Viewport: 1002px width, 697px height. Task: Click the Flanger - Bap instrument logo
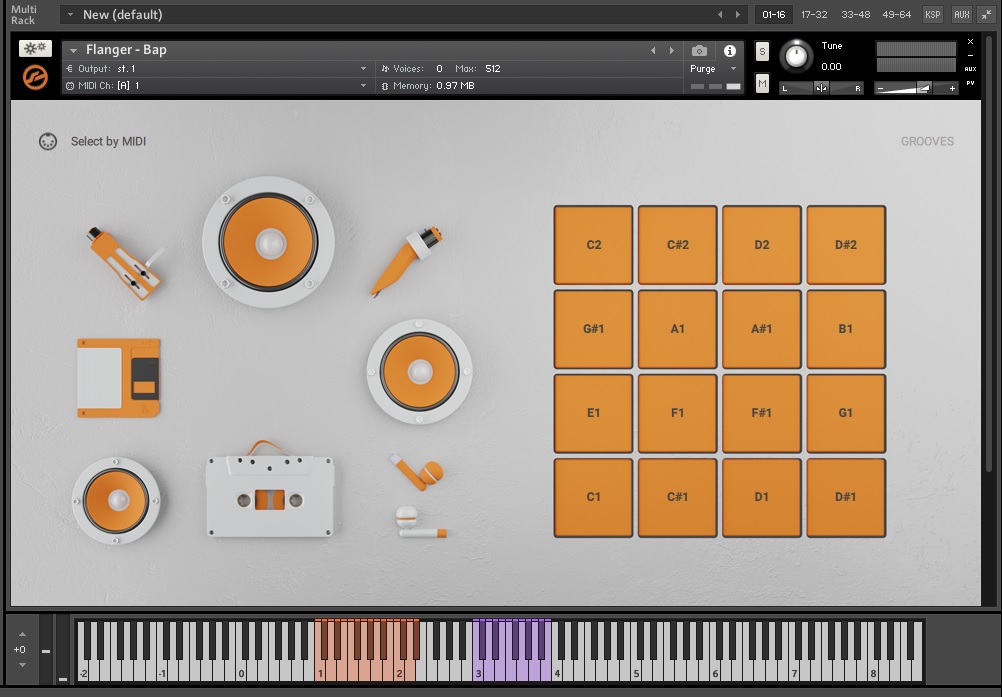[34, 75]
